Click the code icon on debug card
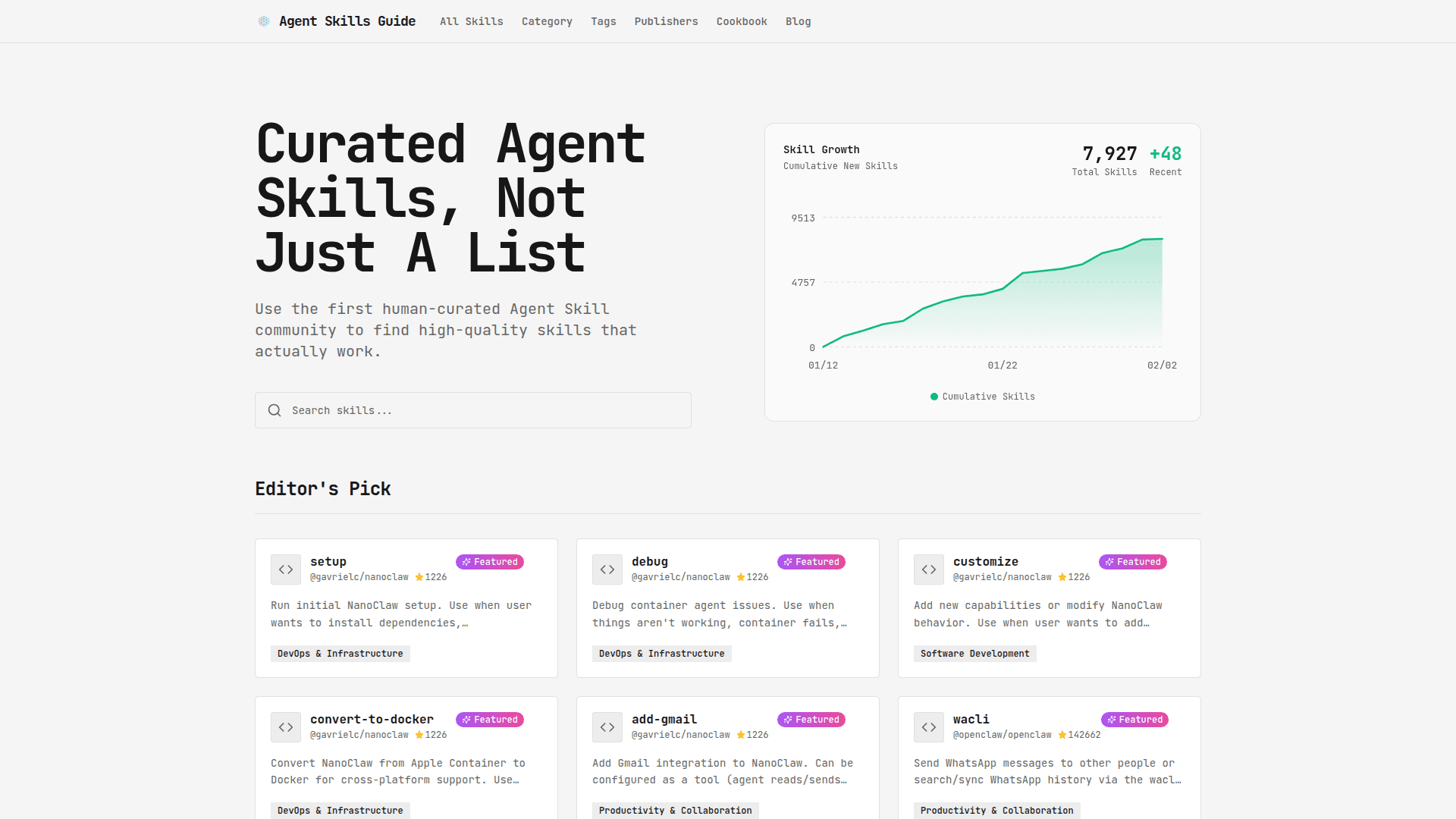 [607, 570]
